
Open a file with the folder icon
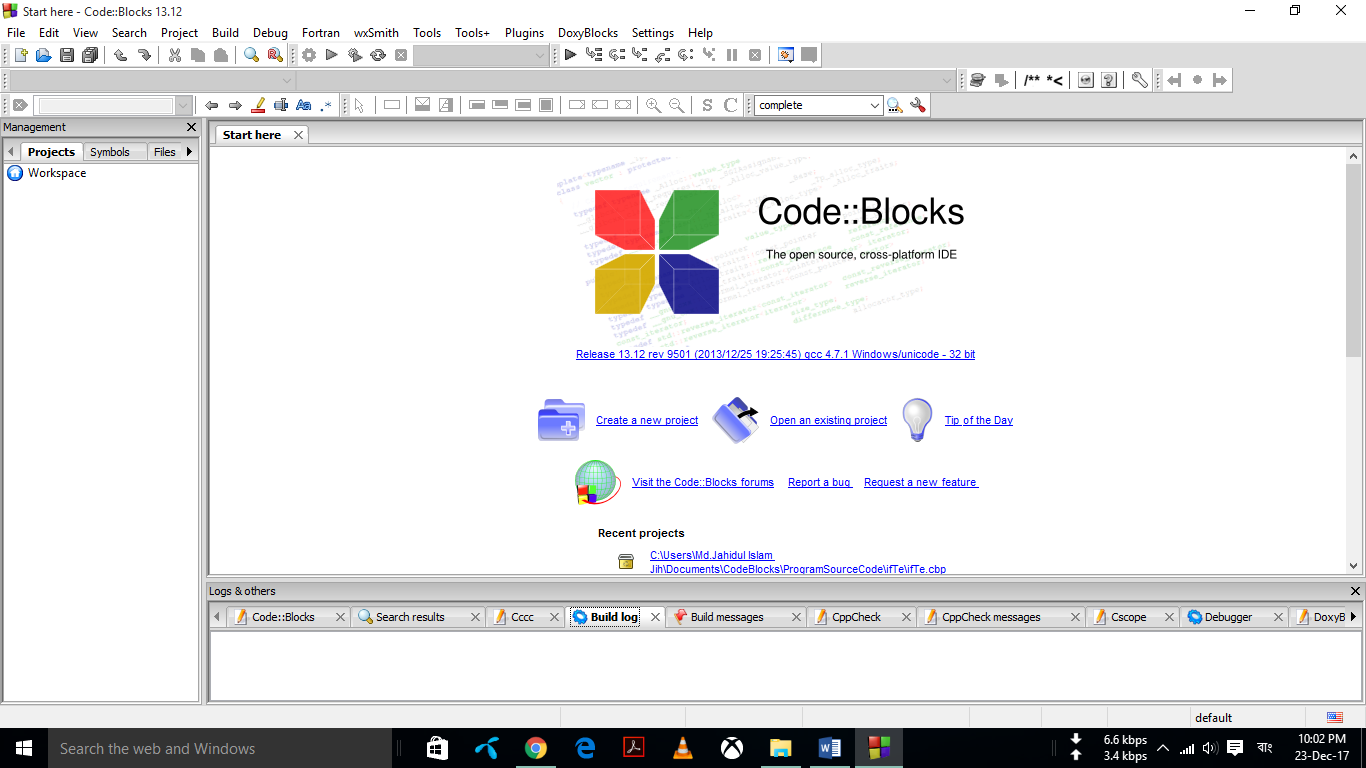(43, 55)
